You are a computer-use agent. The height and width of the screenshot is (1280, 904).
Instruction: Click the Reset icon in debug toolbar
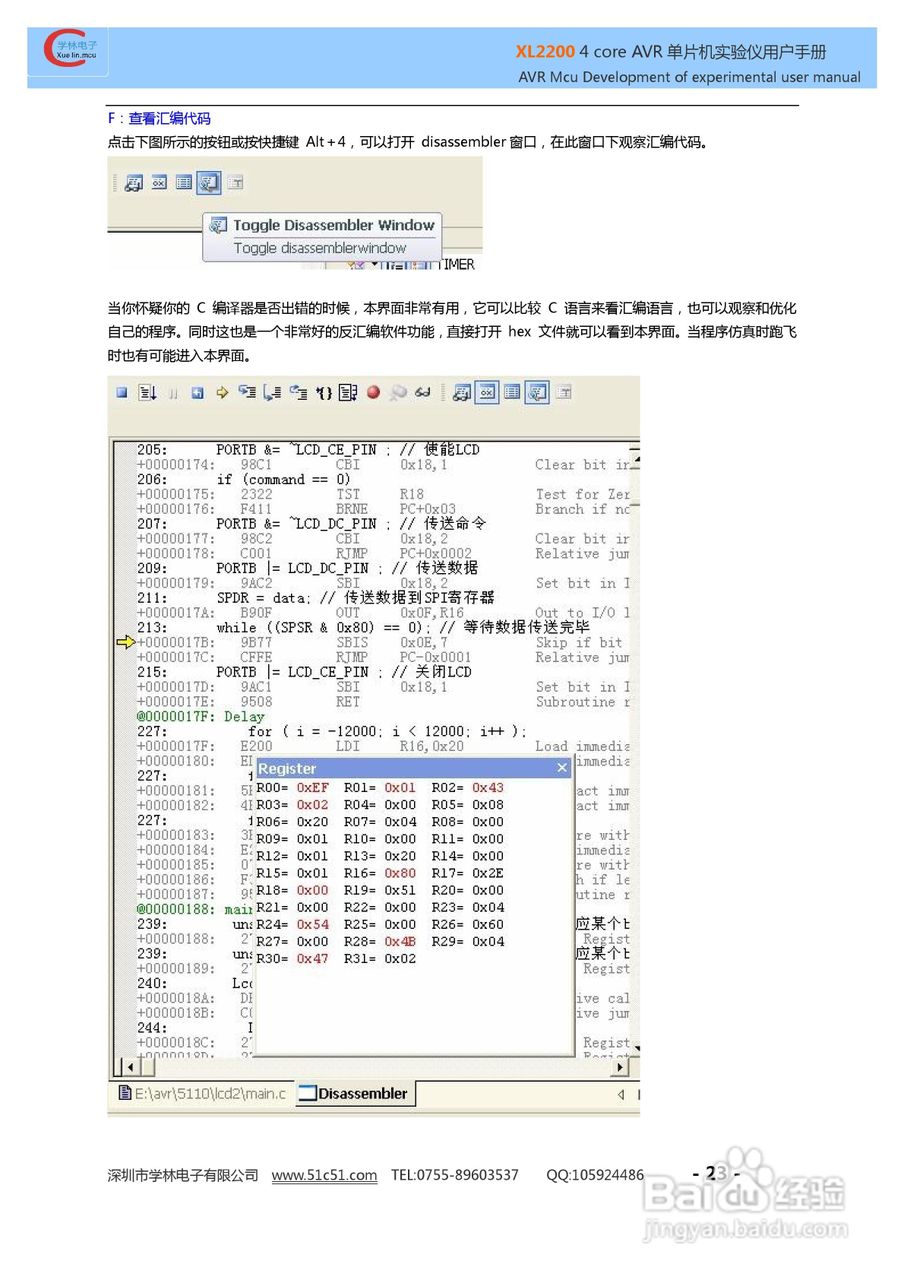(197, 393)
